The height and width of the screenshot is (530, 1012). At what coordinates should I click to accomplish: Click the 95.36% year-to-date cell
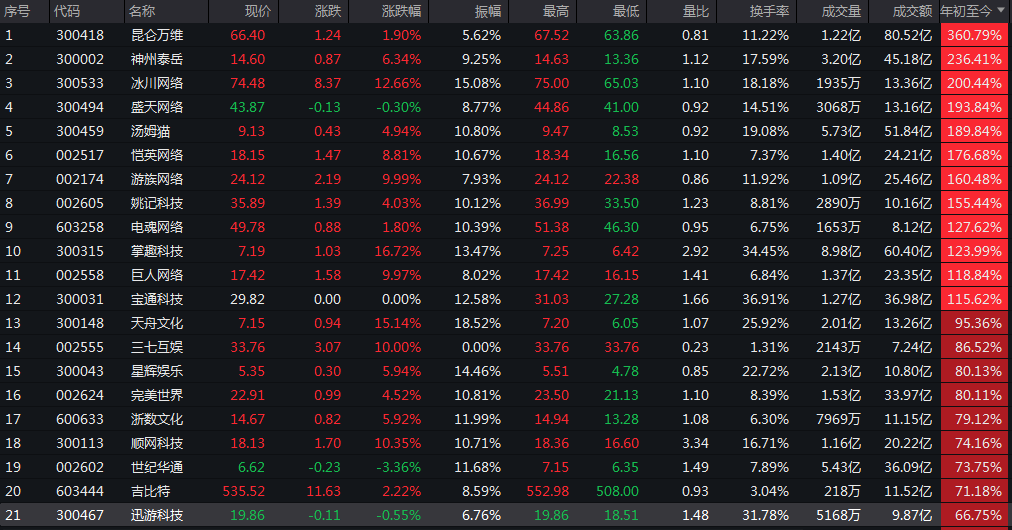974,323
